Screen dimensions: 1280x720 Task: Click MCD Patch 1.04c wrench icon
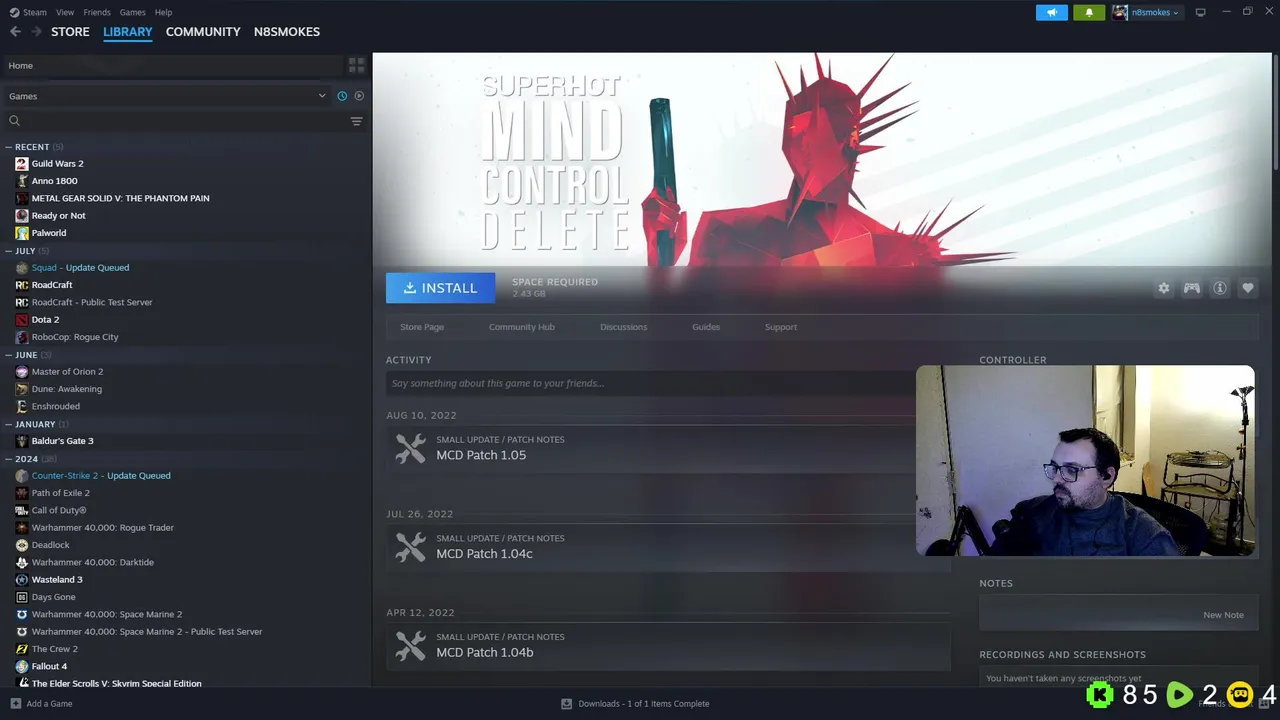[x=410, y=547]
